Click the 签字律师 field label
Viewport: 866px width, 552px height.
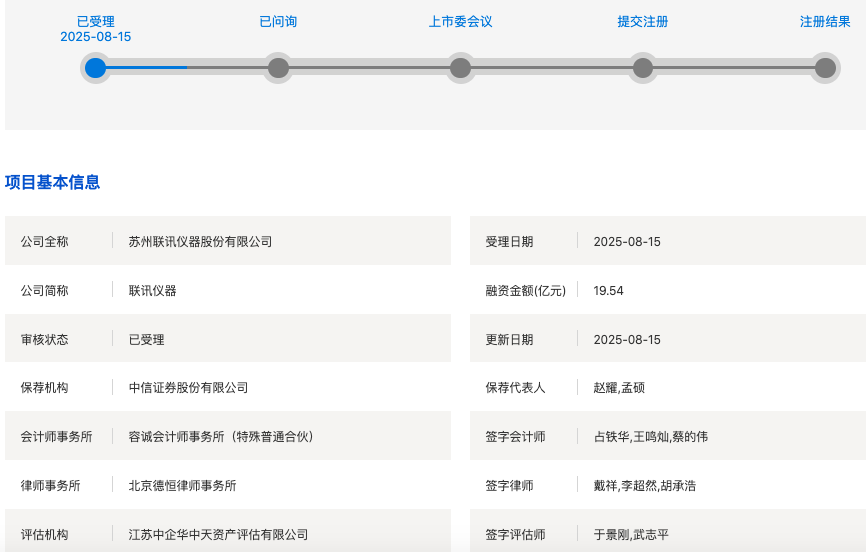coord(509,486)
